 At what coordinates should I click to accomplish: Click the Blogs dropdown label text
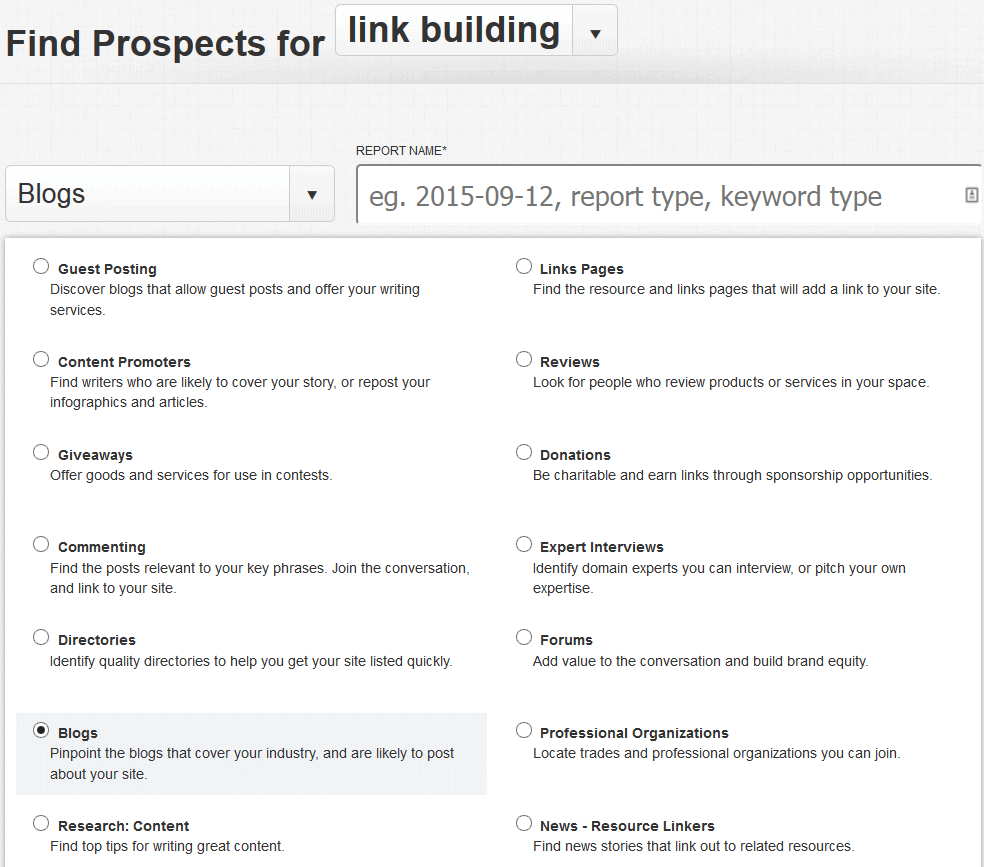(51, 194)
